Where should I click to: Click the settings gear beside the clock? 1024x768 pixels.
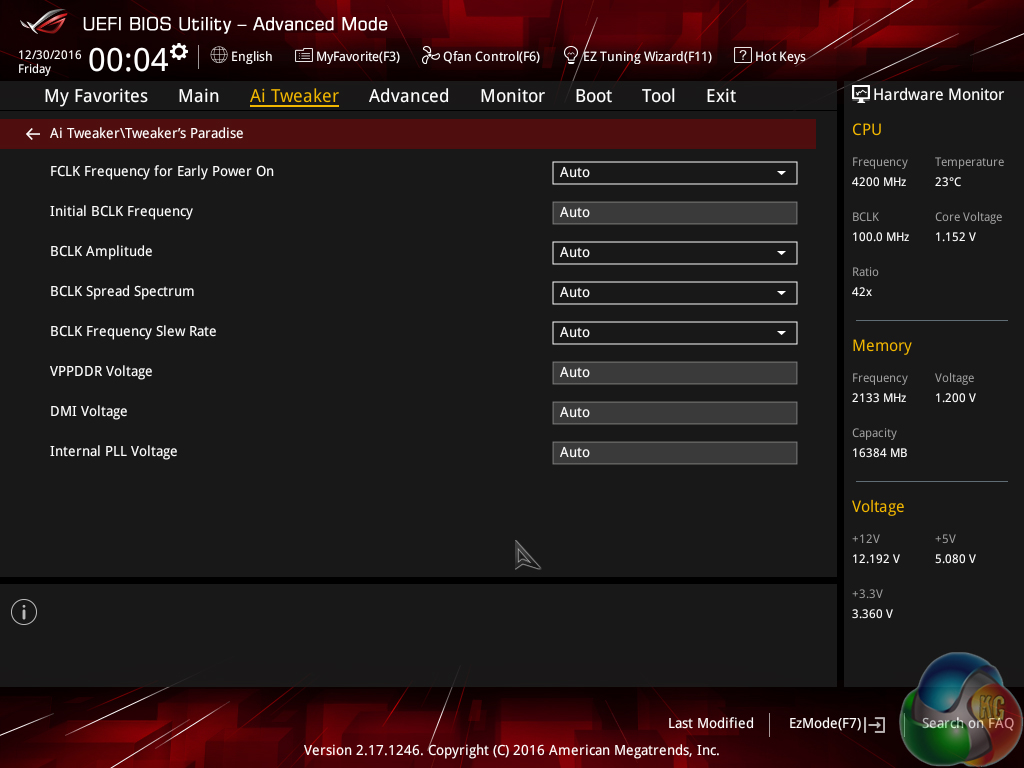(x=179, y=51)
